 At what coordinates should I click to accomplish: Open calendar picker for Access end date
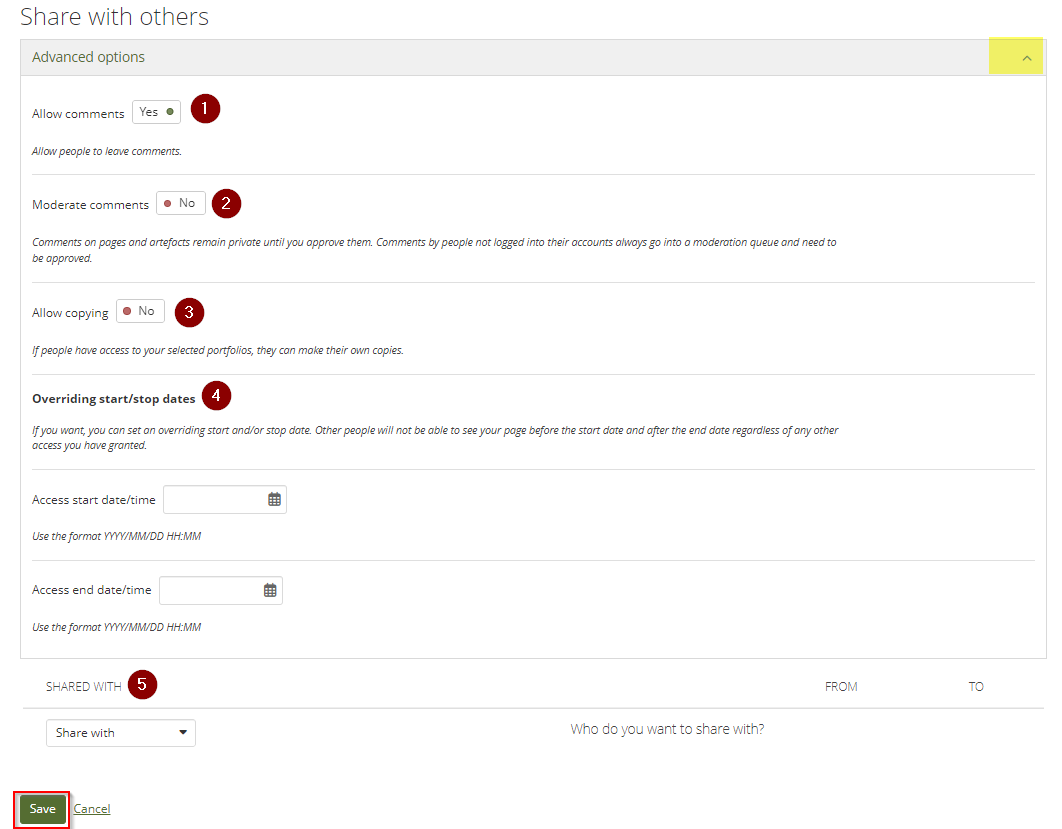(270, 591)
